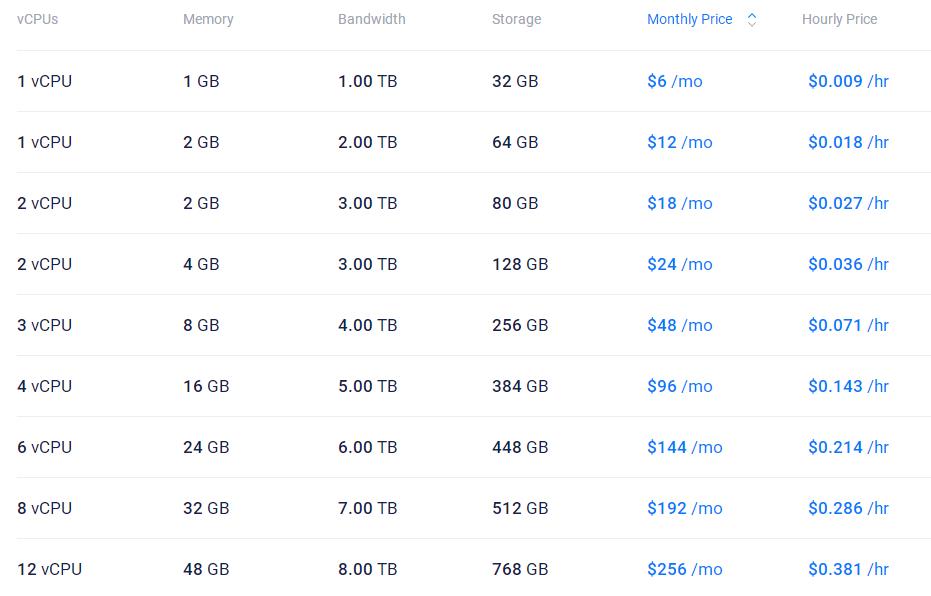Click the Storage column header

516,19
